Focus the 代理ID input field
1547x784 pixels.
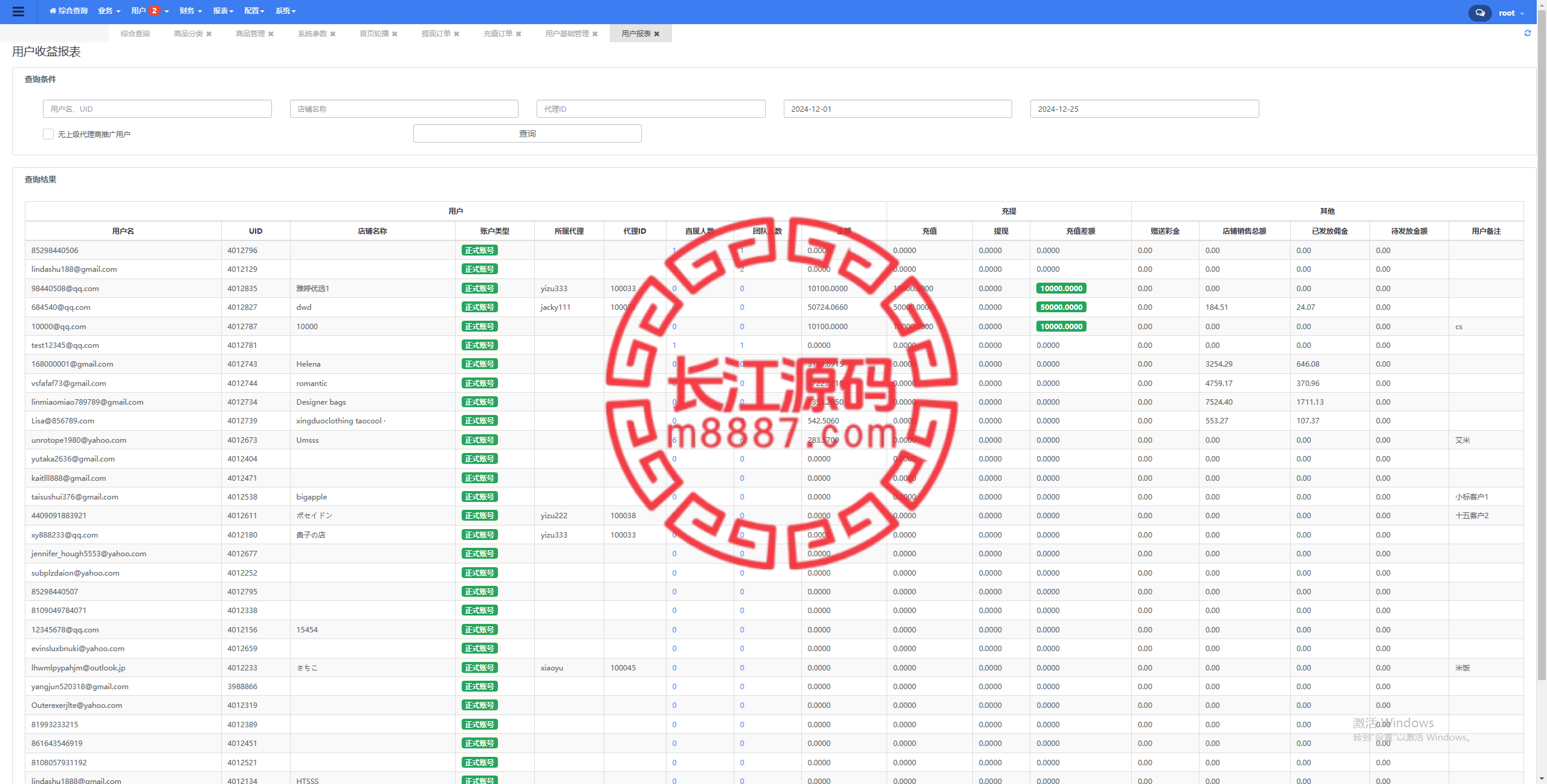(651, 109)
